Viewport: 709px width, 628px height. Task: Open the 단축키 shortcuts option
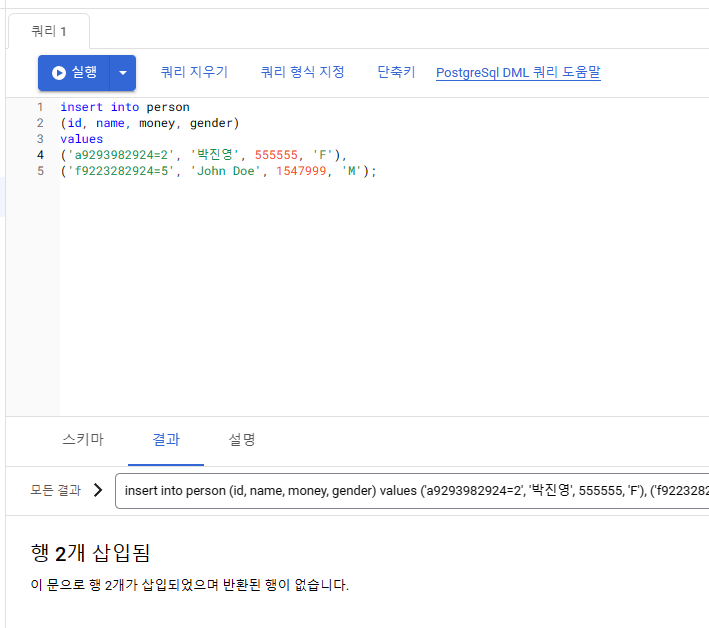point(396,72)
